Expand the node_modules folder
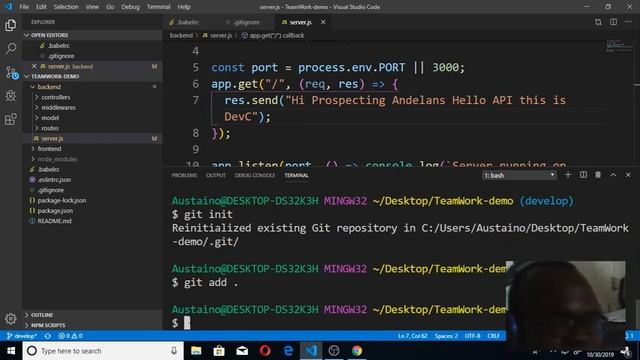Image resolution: width=640 pixels, height=360 pixels. pos(93,159)
